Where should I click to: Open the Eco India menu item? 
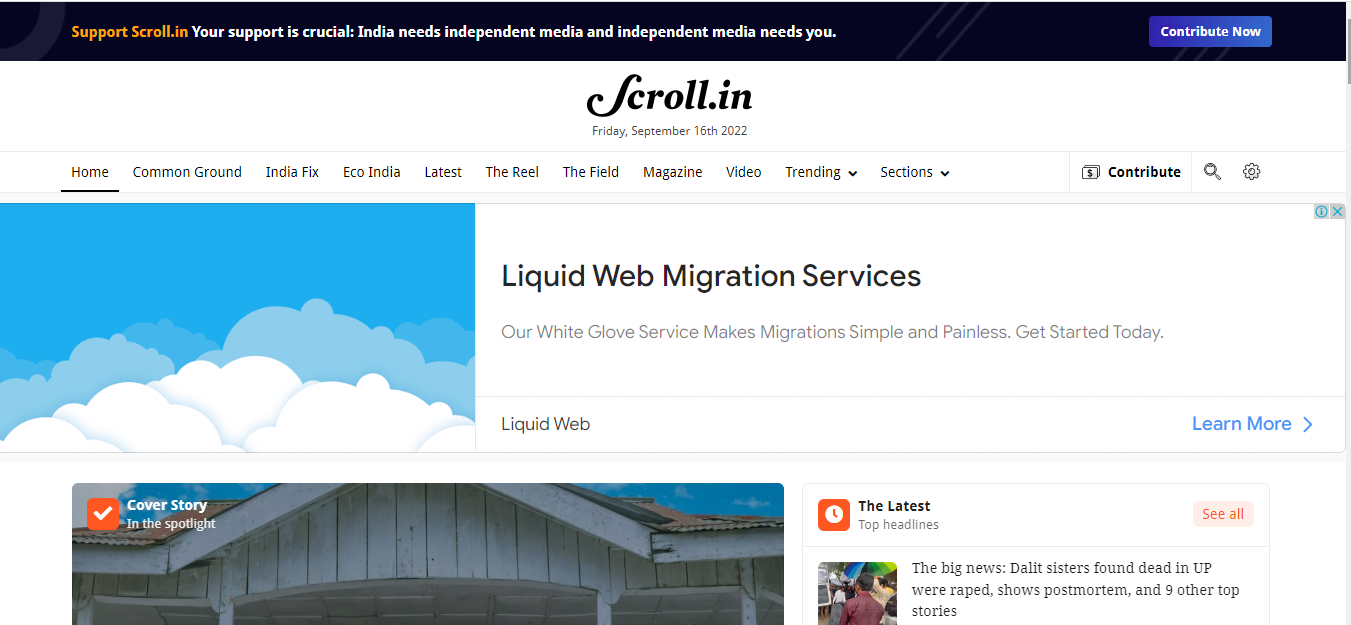(x=371, y=172)
